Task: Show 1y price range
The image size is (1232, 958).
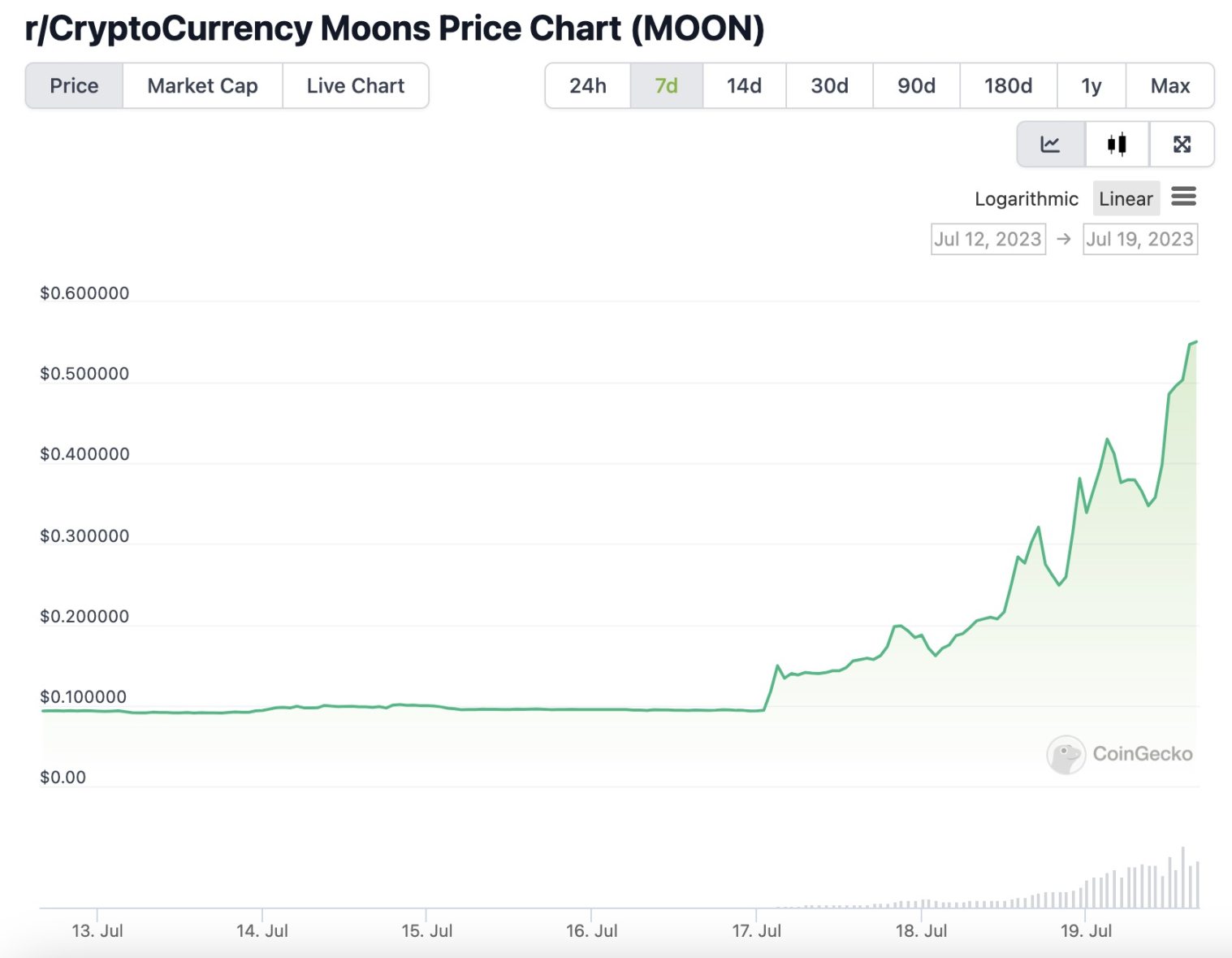Action: point(1091,85)
